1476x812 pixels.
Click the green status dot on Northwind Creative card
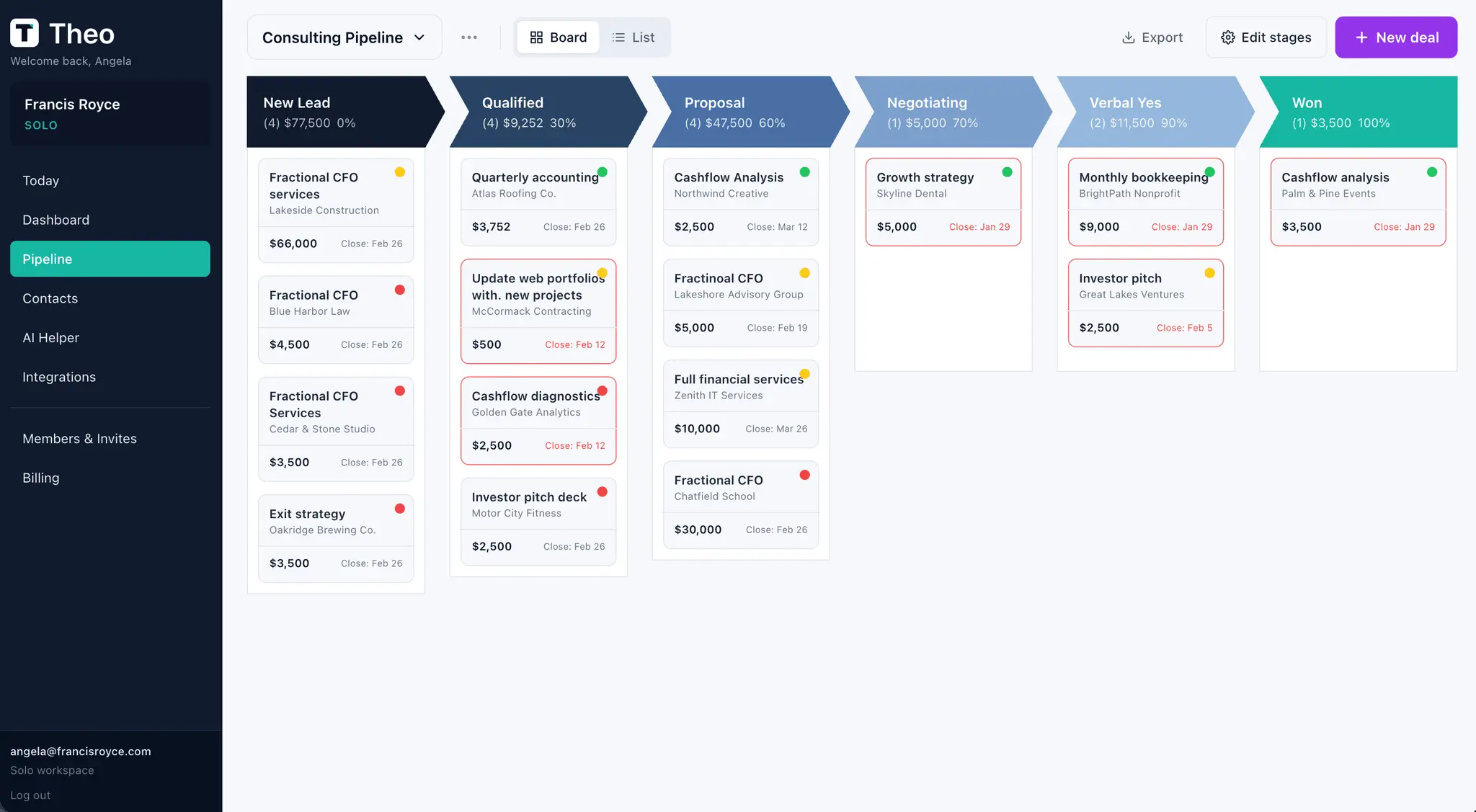pyautogui.click(x=805, y=172)
